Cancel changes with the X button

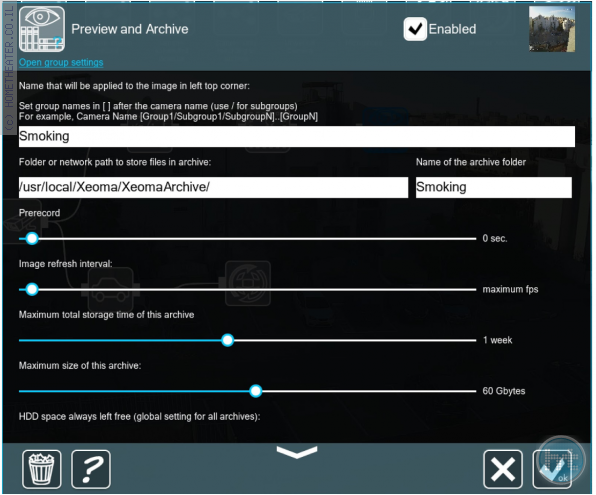503,469
